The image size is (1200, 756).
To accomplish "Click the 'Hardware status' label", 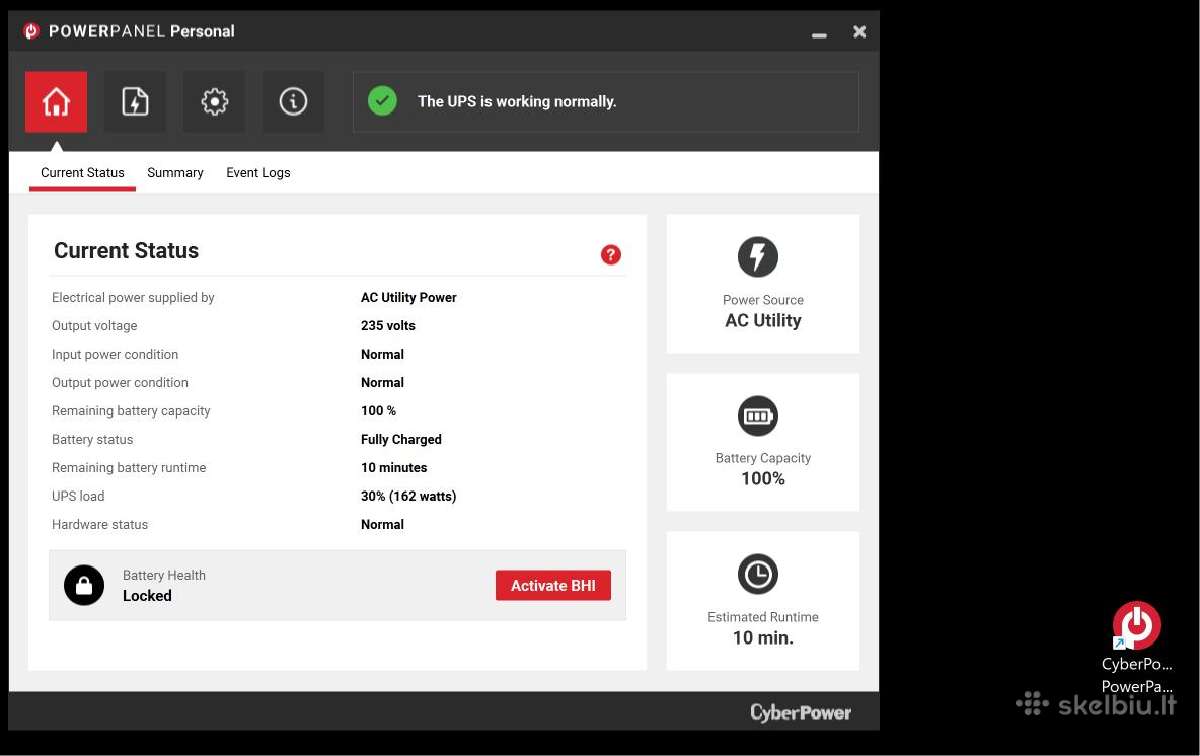I will point(100,525).
